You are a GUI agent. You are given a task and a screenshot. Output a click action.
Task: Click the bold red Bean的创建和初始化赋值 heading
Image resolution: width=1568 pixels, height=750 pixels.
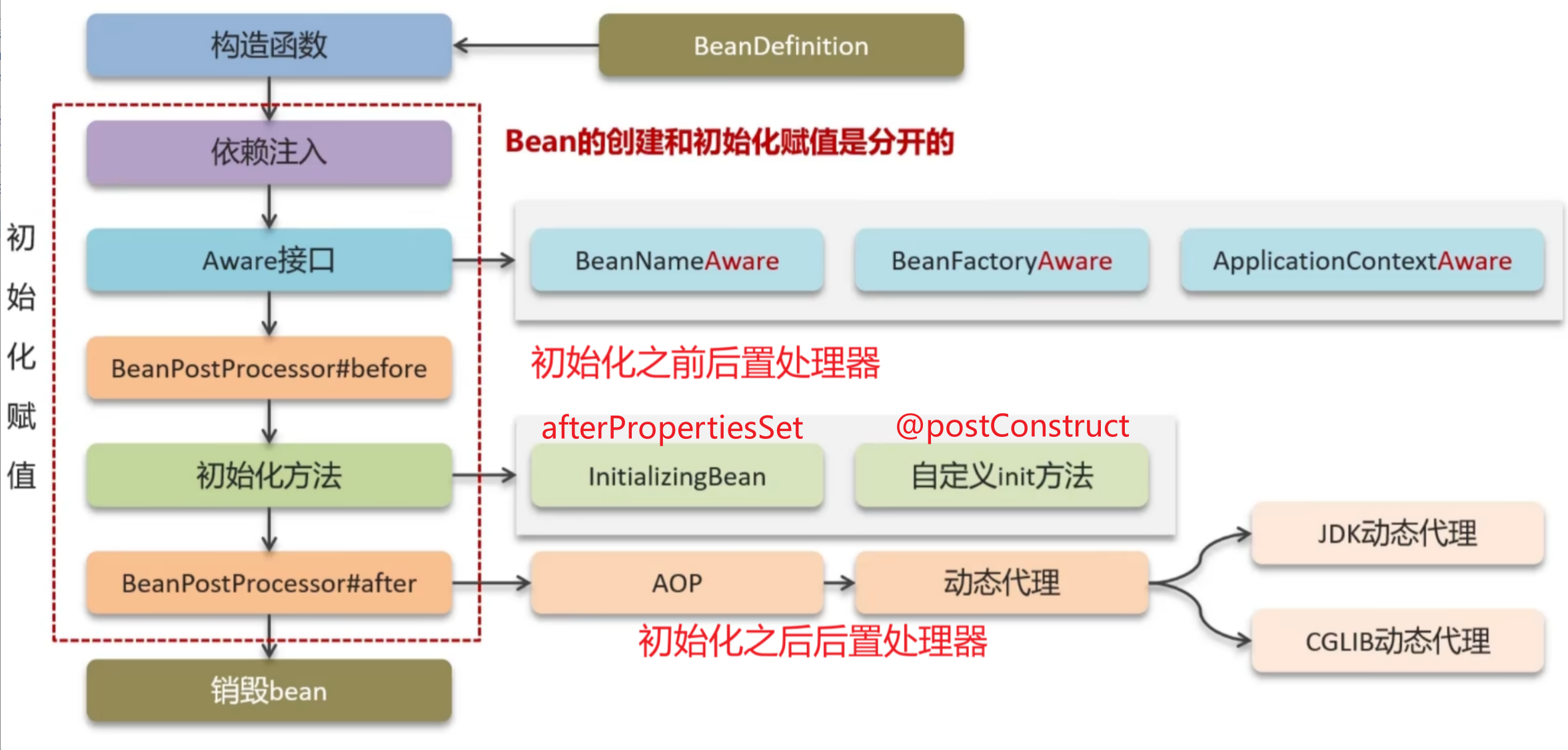(x=729, y=142)
